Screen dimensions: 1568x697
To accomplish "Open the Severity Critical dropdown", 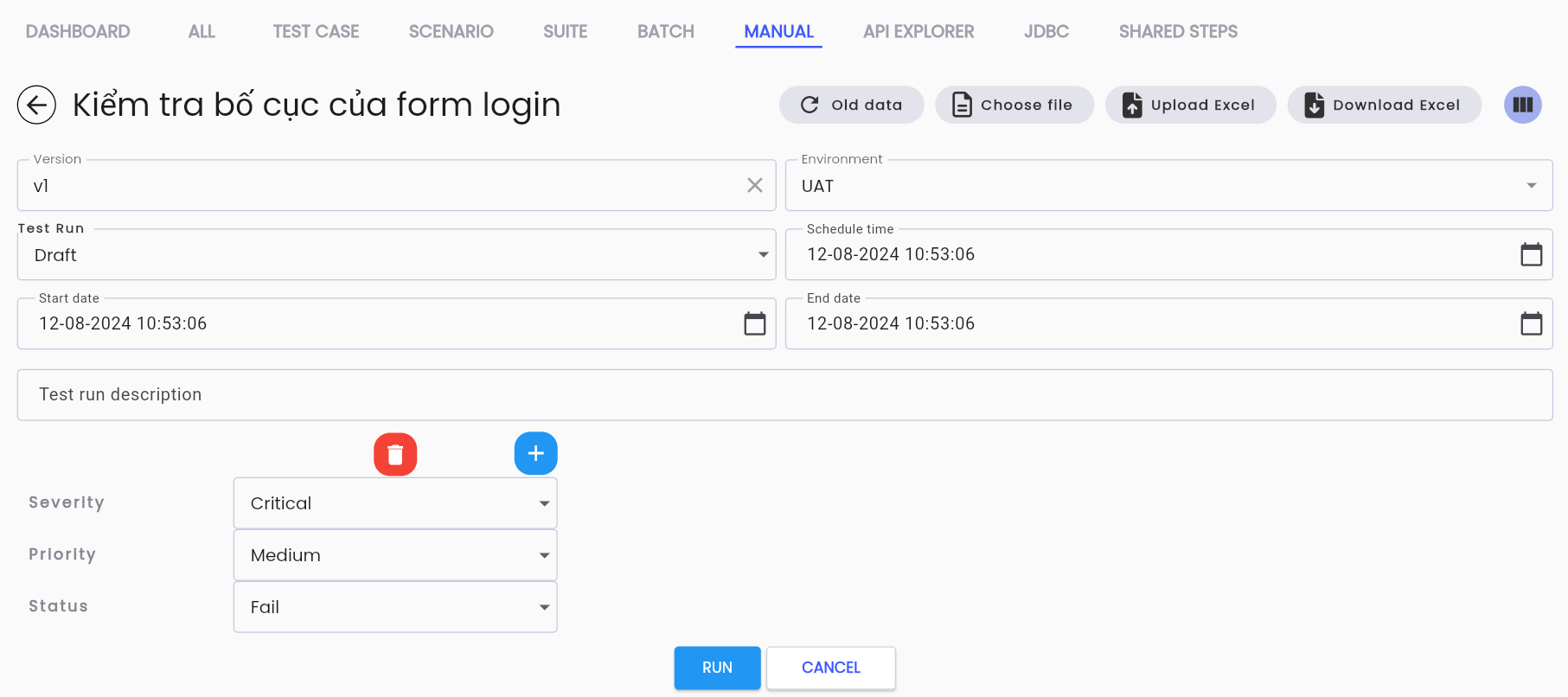I will pos(395,503).
